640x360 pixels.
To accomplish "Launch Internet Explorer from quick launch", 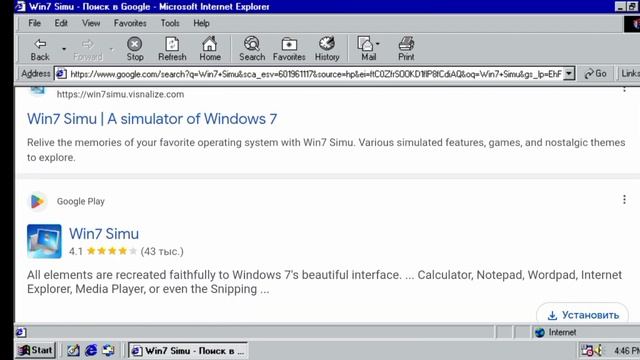I will coord(91,350).
